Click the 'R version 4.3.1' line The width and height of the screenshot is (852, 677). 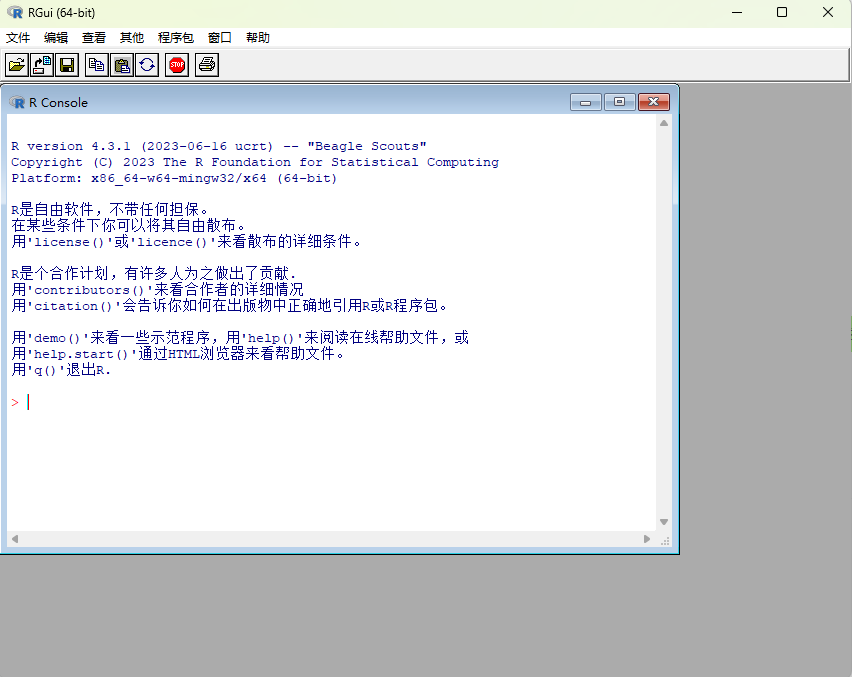click(x=218, y=146)
